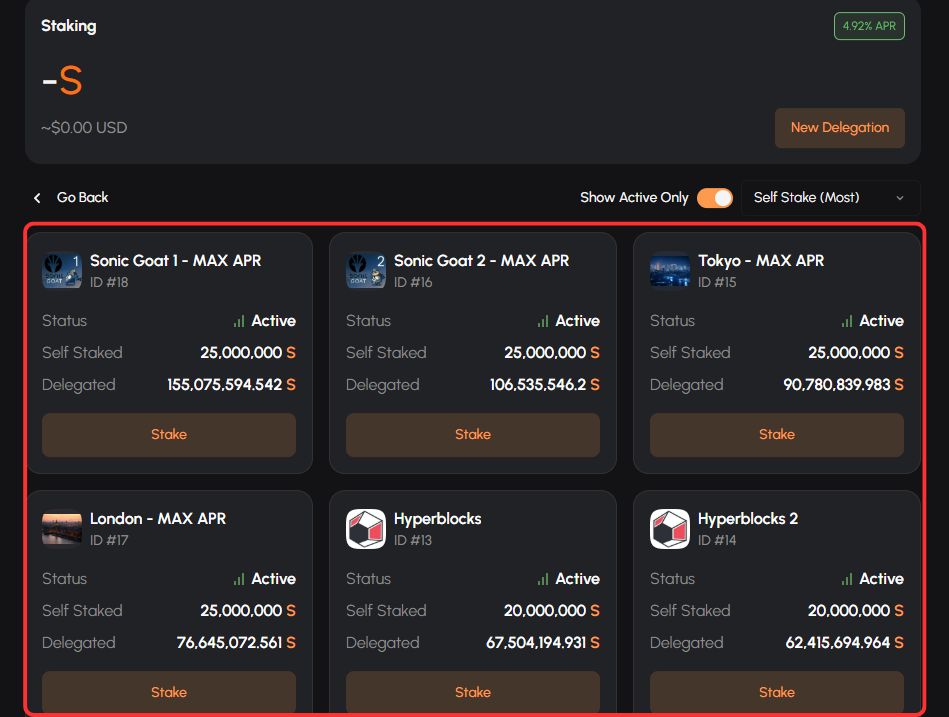Click active signal bars on Sonic Goat 2
The width and height of the screenshot is (949, 717).
pyautogui.click(x=543, y=321)
